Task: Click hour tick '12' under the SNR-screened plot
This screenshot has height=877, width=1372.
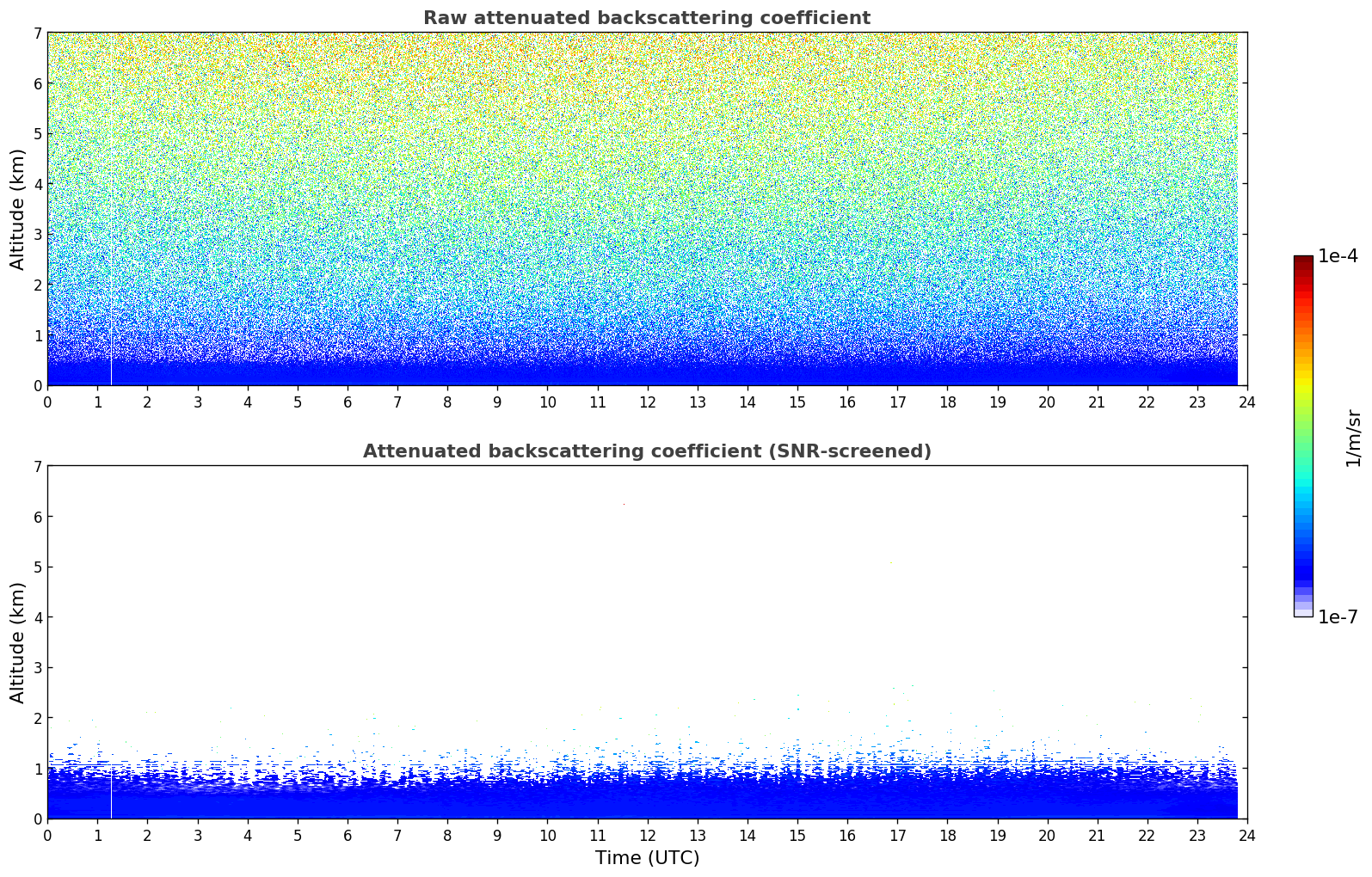Action: 647,835
